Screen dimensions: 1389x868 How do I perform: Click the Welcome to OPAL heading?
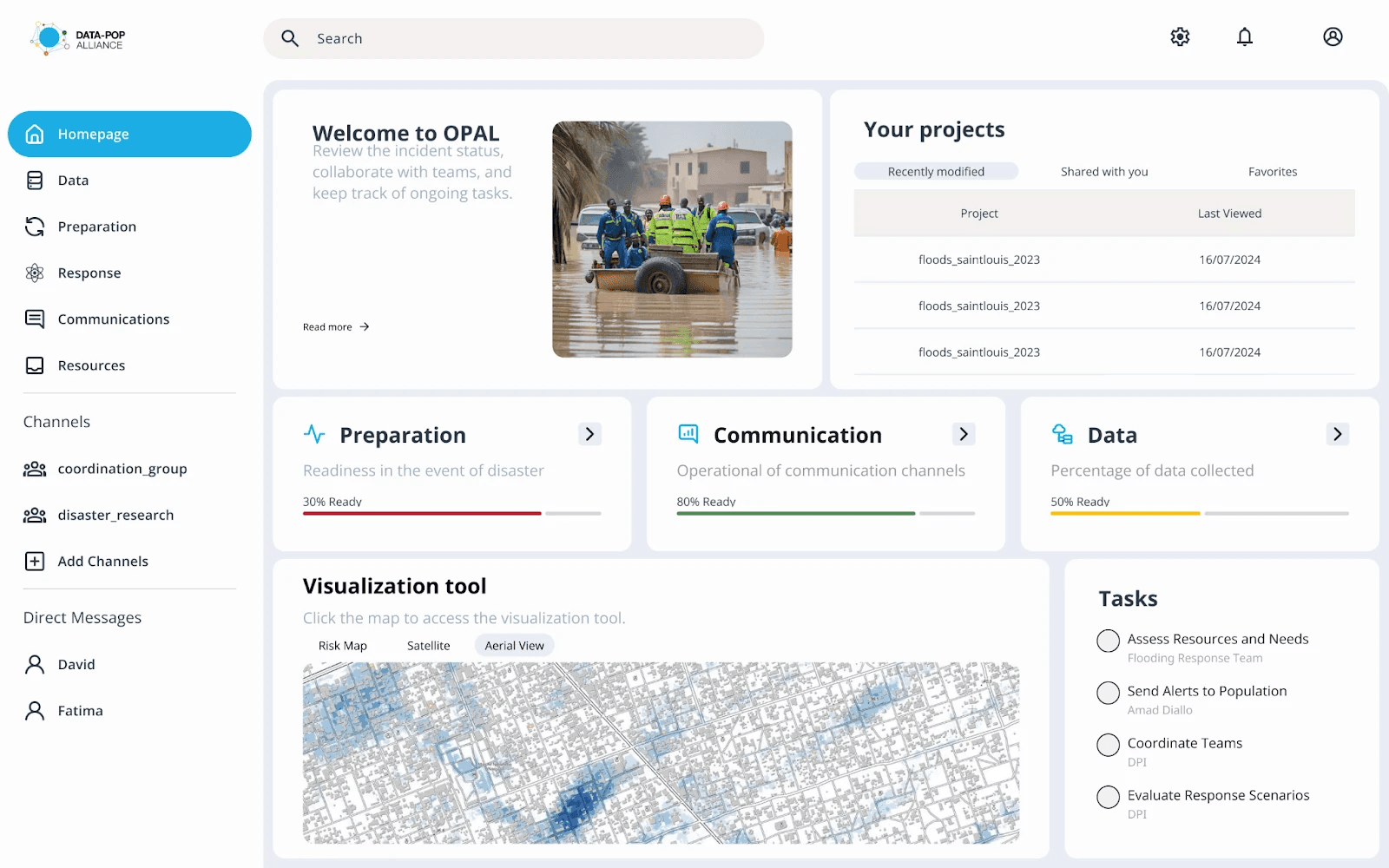(x=405, y=133)
